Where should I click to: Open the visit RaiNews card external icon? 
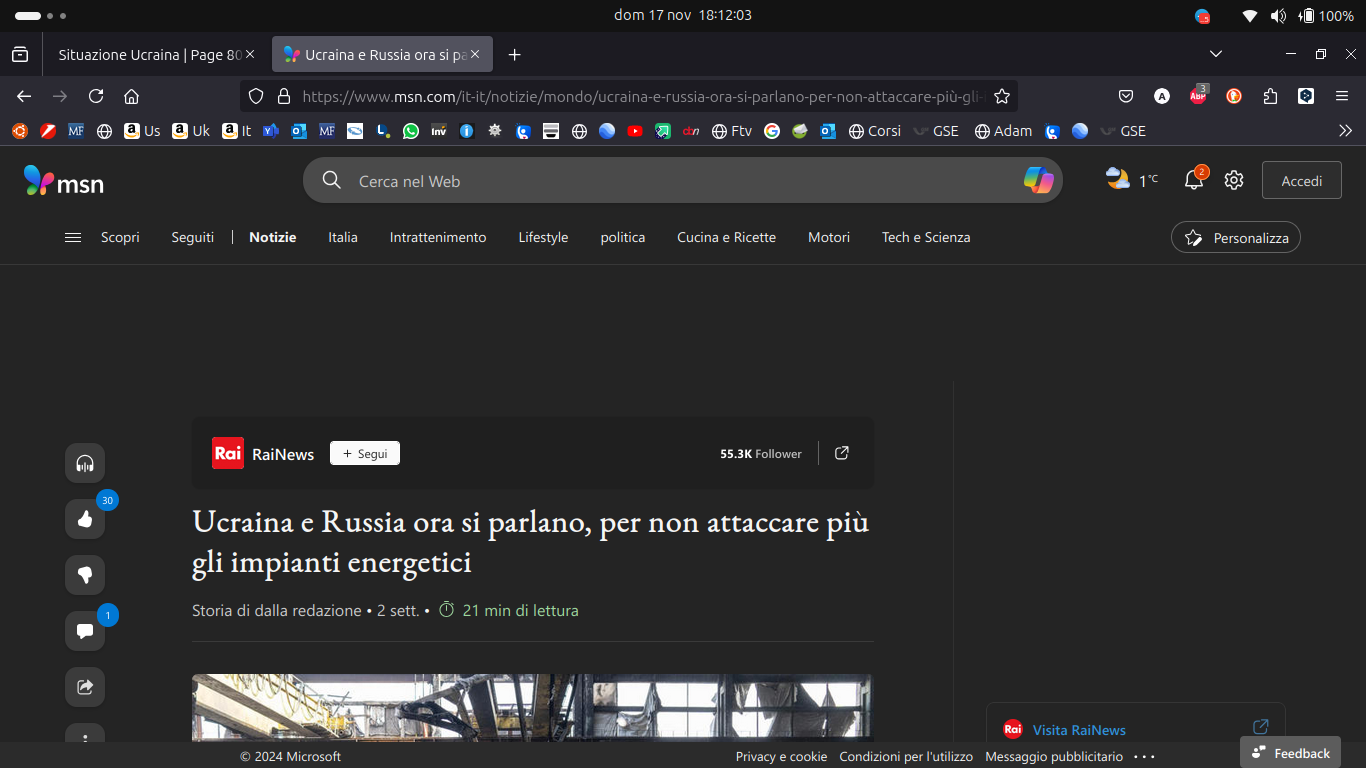click(1261, 727)
